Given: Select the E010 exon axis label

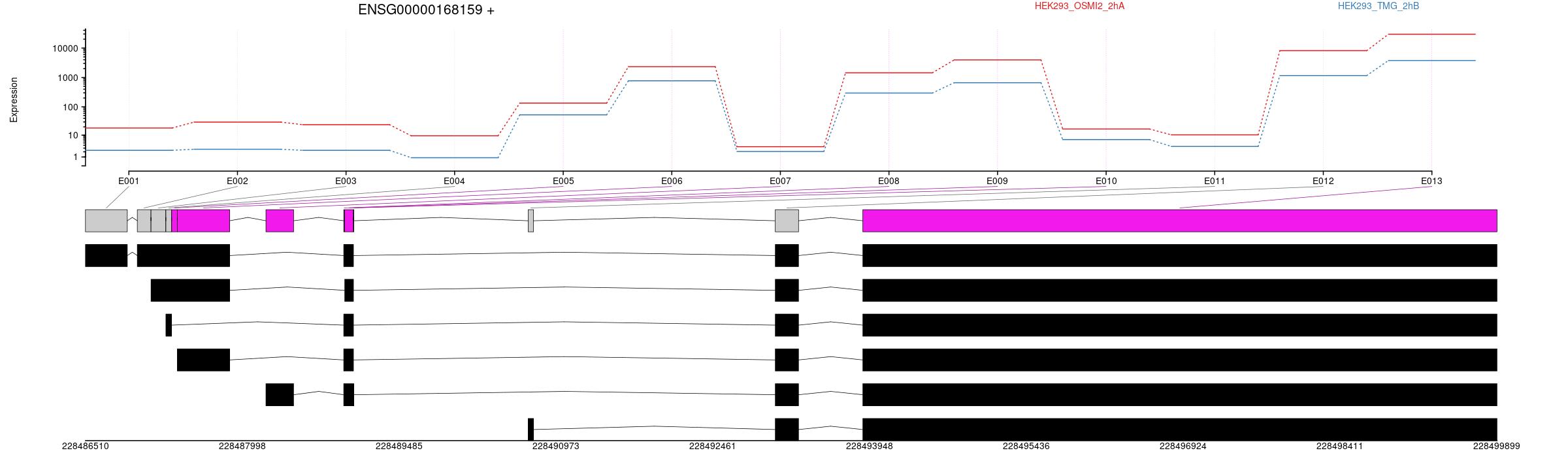Looking at the screenshot, I should pos(1106,181).
